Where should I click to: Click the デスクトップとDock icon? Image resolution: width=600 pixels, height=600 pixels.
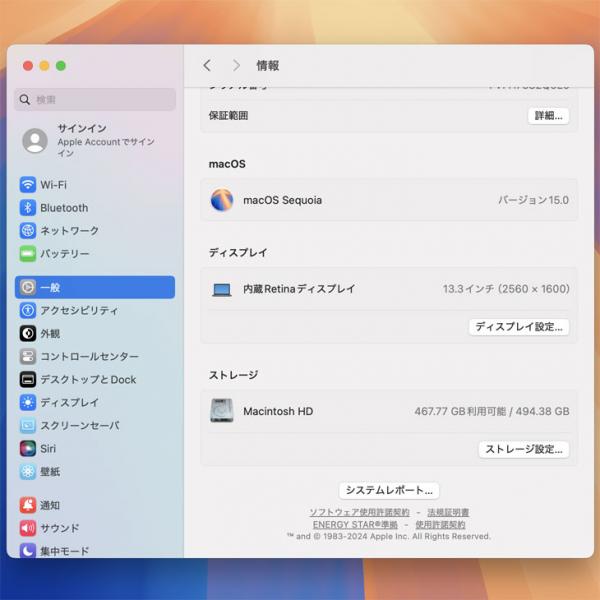pos(28,379)
